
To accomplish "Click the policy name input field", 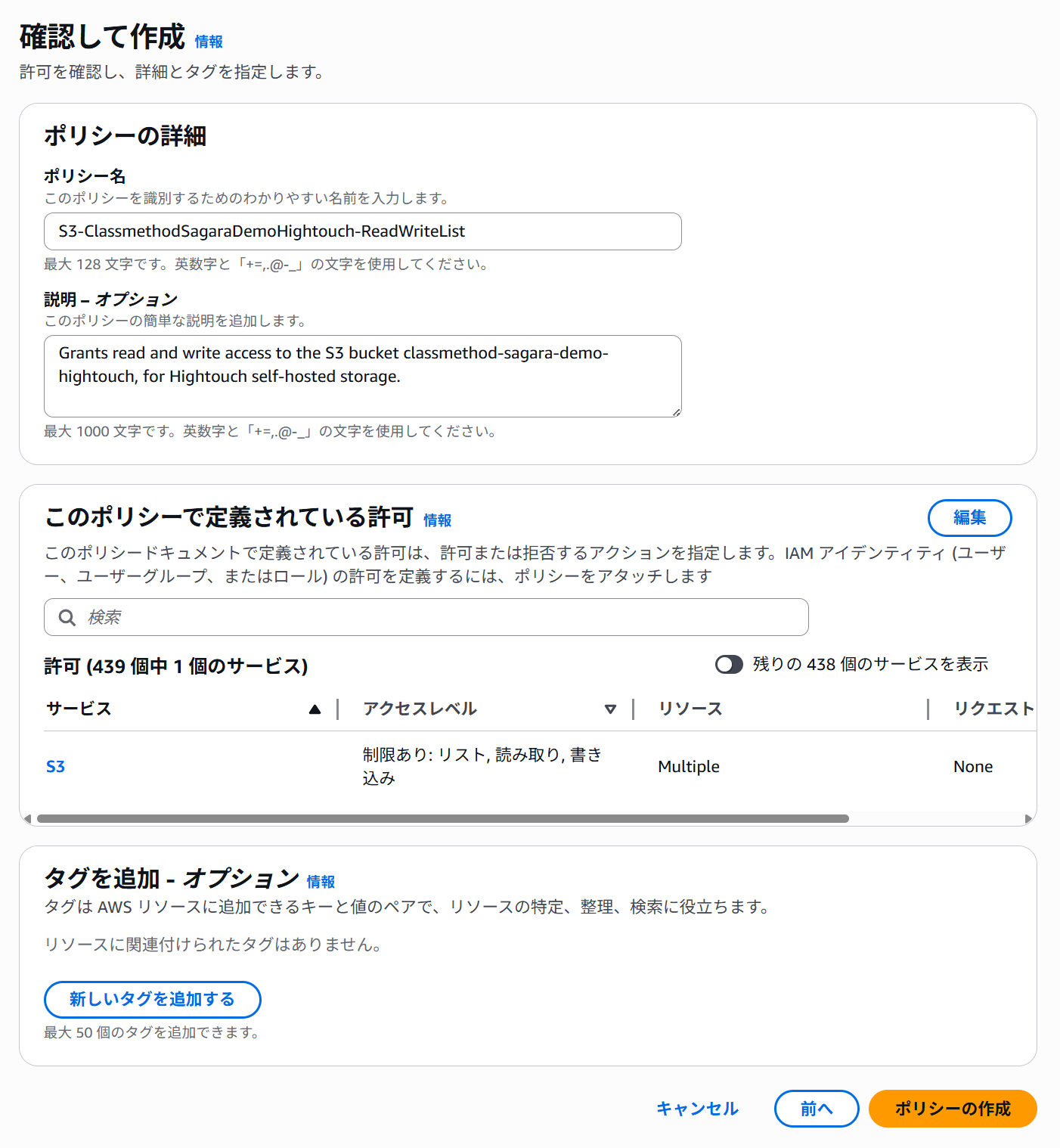I will pos(363,231).
